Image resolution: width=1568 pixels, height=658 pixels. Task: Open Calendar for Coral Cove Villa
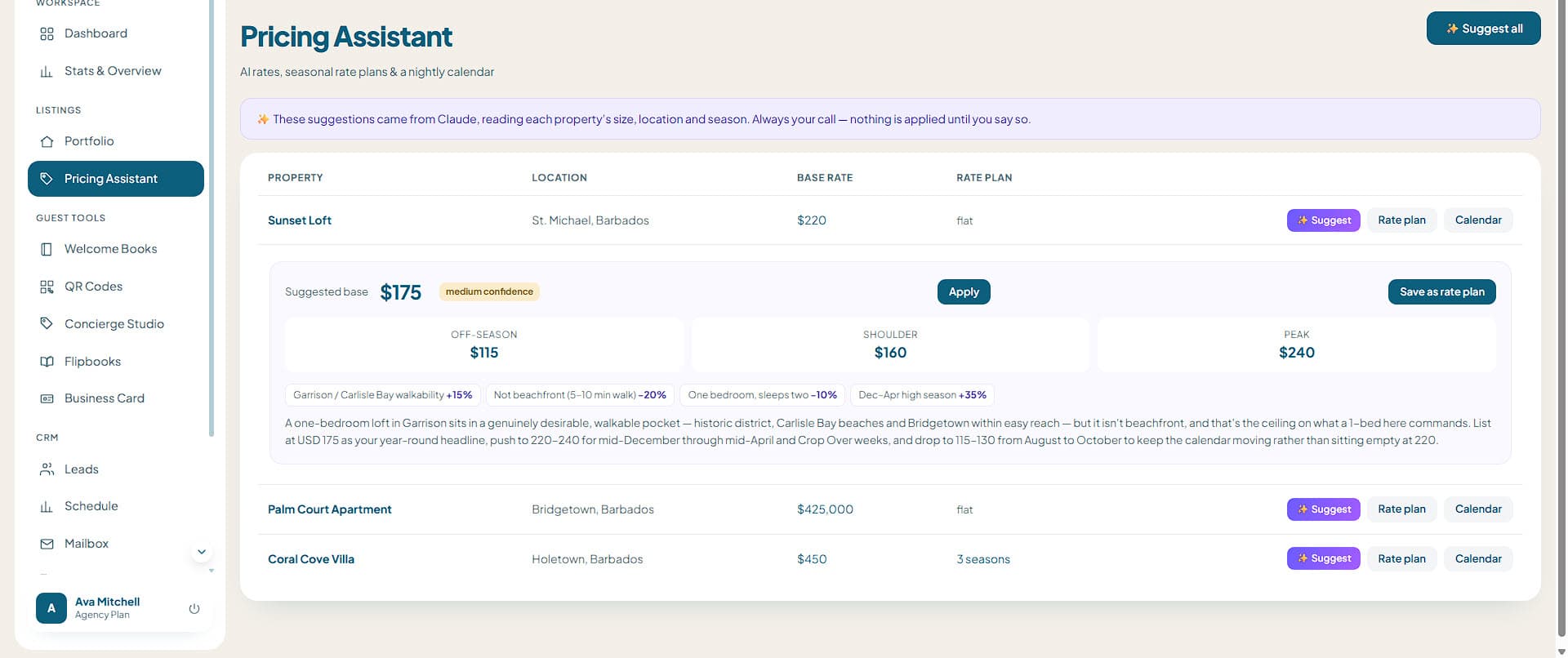click(1478, 559)
